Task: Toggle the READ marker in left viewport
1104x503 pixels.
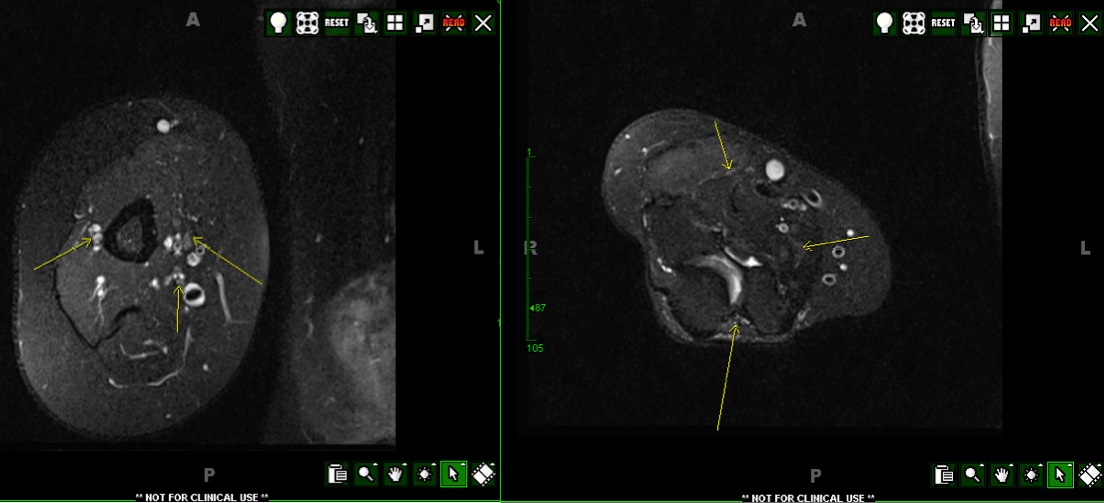Action: [x=453, y=23]
